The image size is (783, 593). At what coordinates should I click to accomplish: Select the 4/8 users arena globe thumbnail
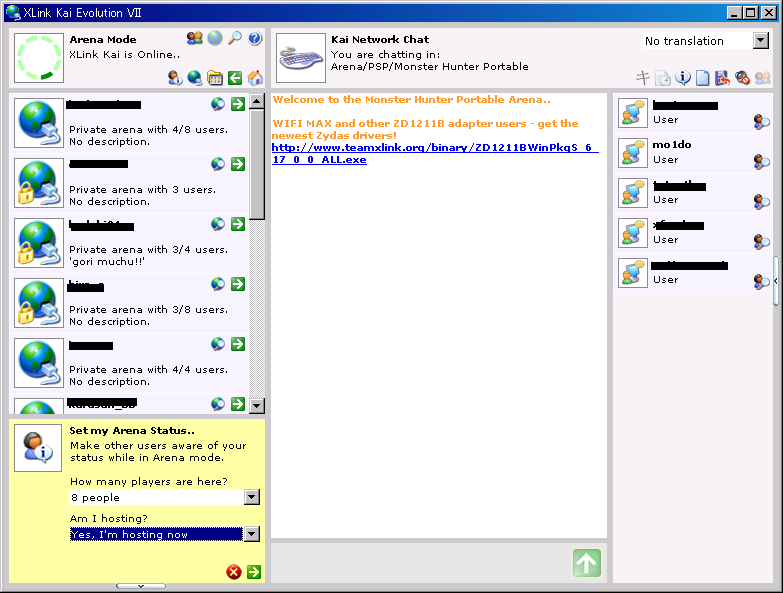tap(39, 123)
